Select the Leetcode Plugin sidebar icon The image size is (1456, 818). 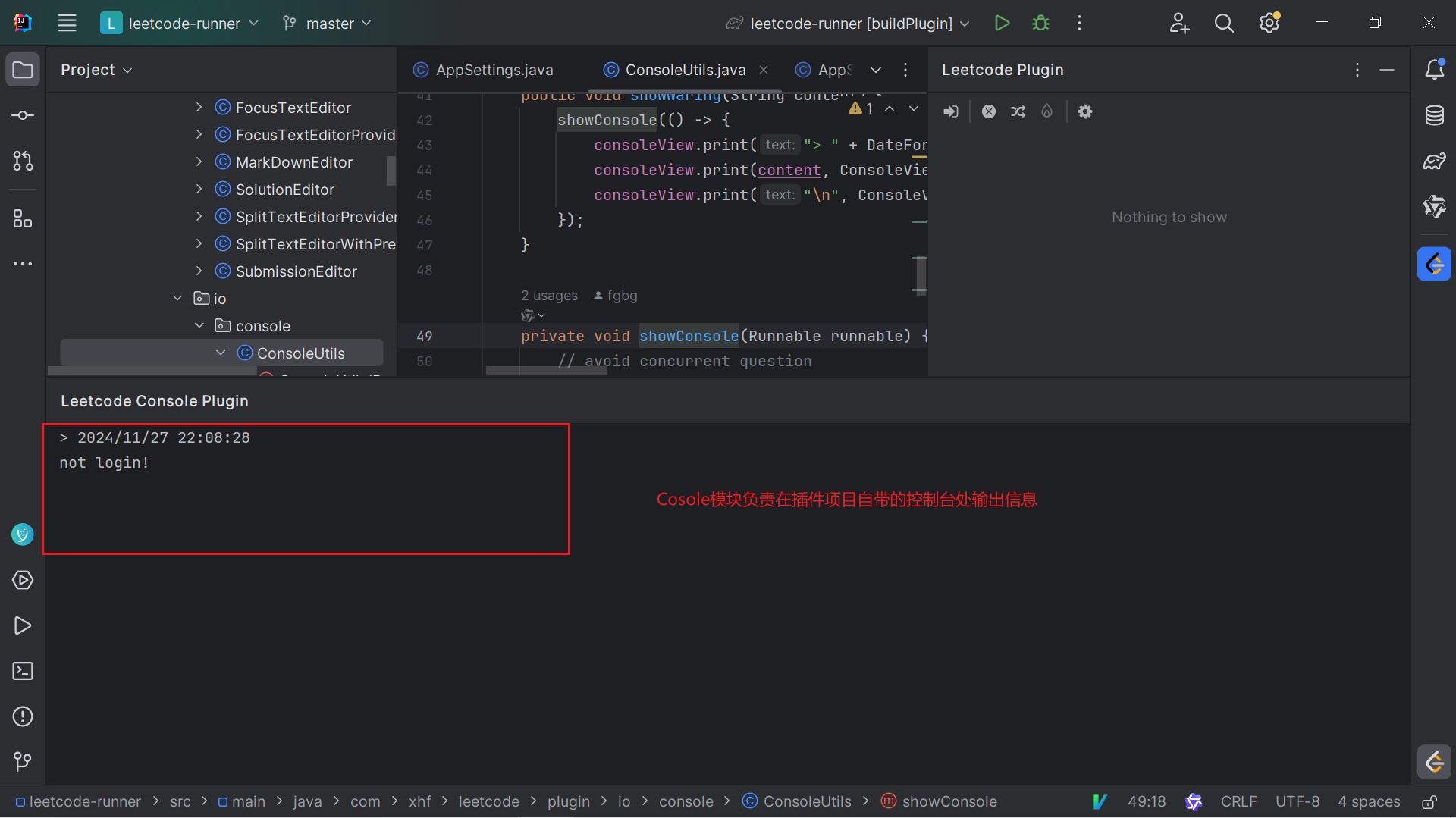point(1434,264)
